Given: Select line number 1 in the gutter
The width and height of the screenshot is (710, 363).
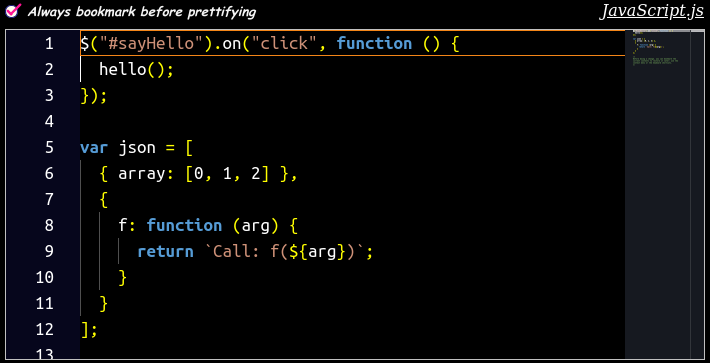Looking at the screenshot, I should coord(49,44).
